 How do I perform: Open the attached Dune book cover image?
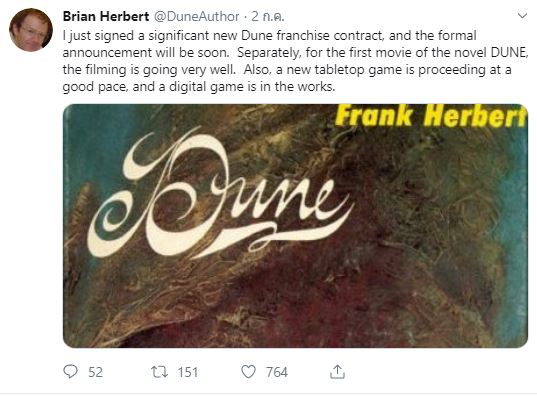[x=295, y=226]
